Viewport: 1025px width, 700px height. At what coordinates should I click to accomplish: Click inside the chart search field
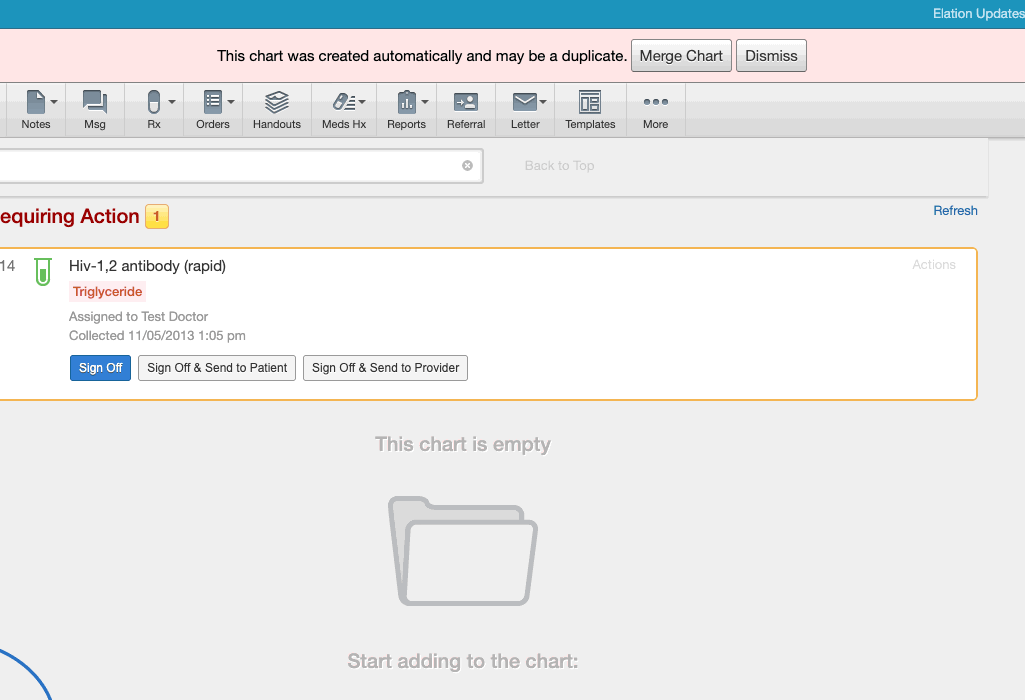(230, 166)
